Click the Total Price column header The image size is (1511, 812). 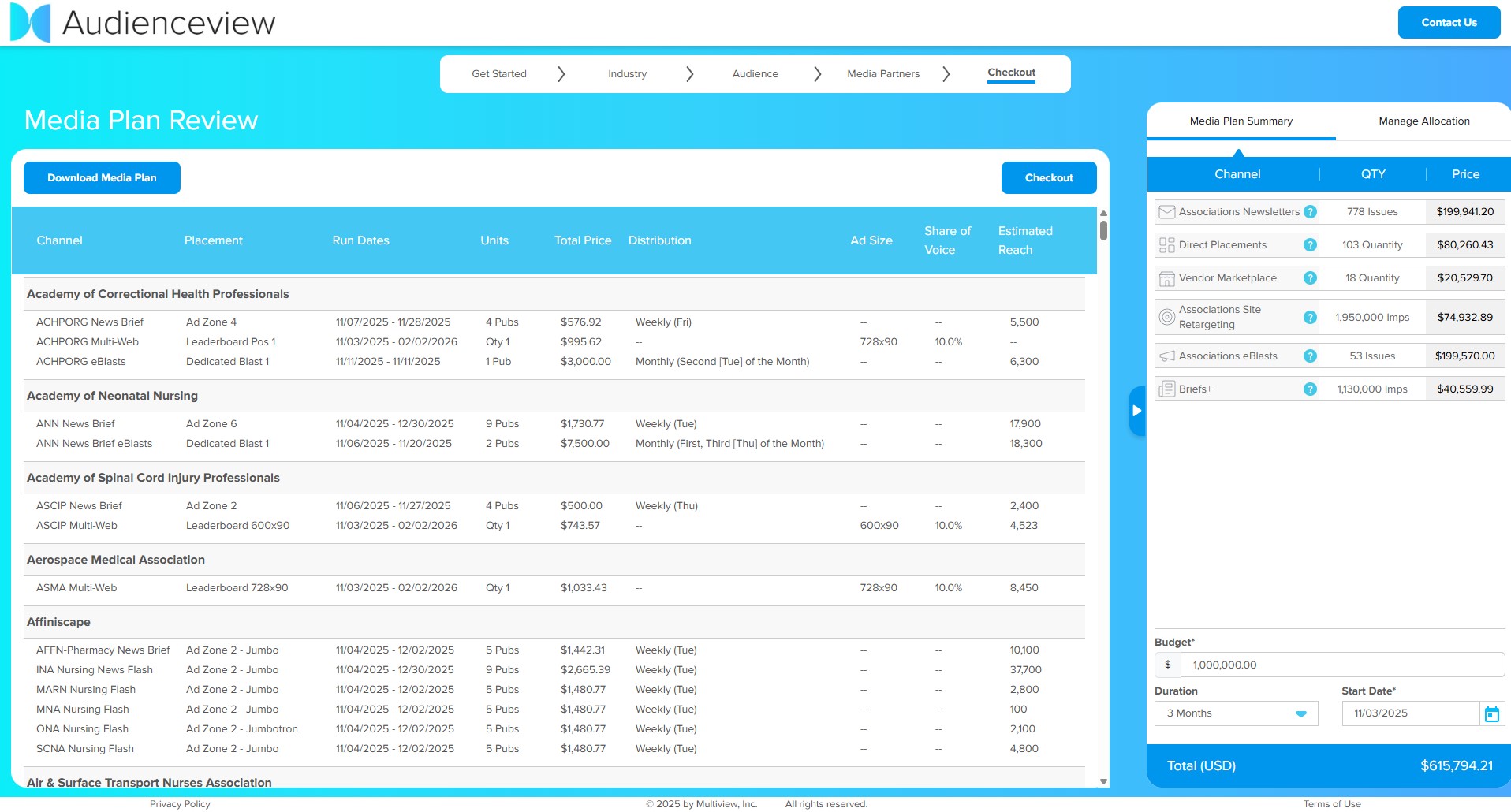[583, 240]
